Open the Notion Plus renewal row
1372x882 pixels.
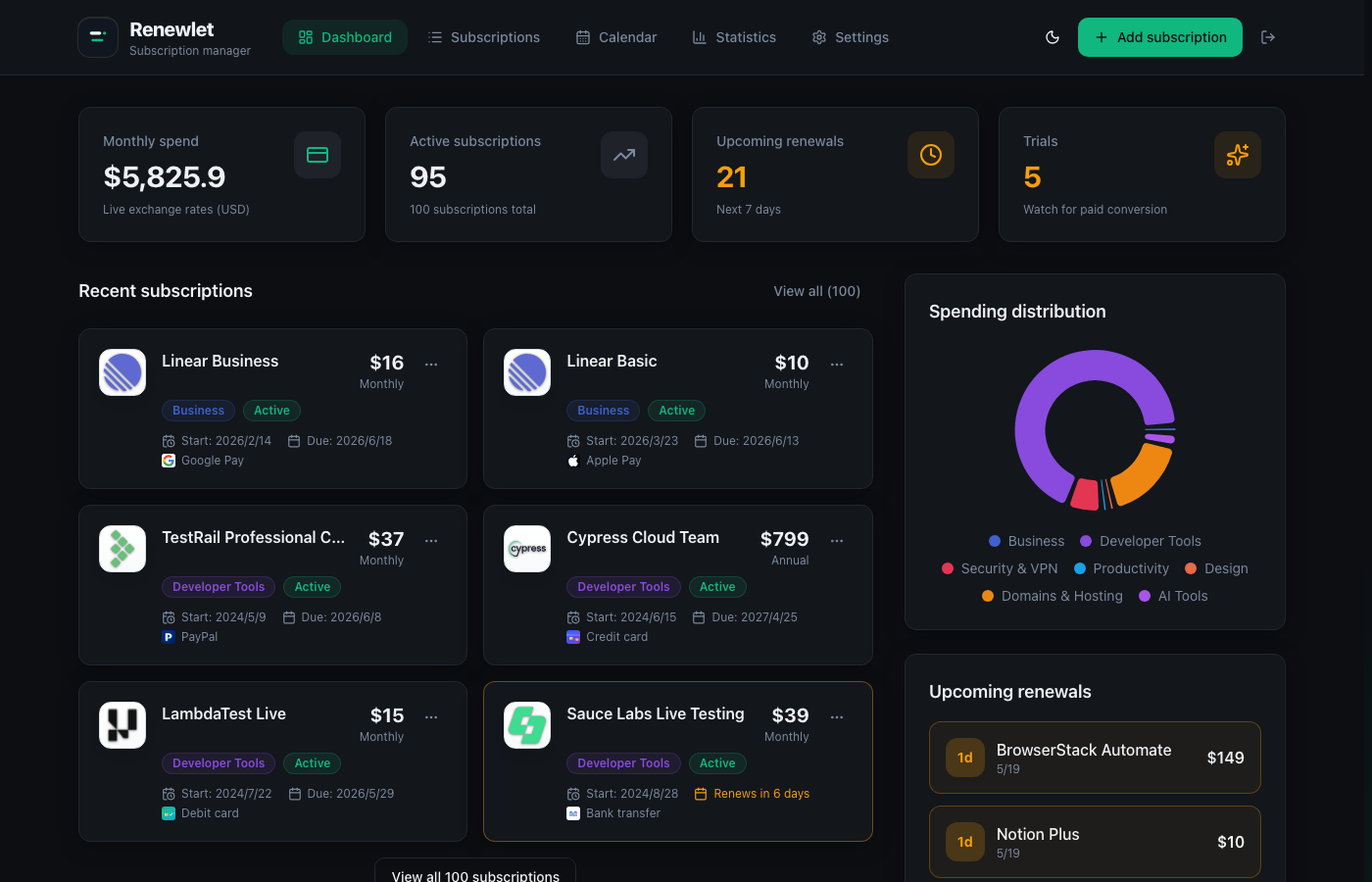pyautogui.click(x=1095, y=842)
